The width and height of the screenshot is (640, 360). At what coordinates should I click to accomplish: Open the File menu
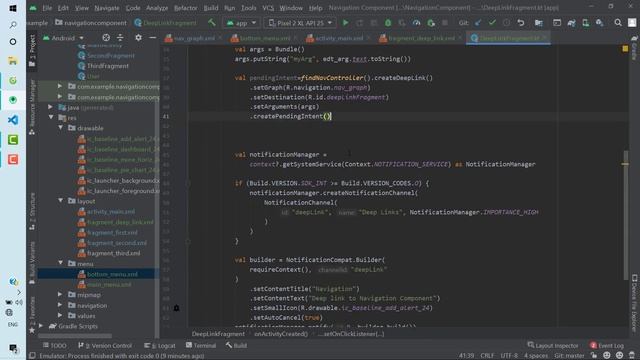(x=47, y=8)
